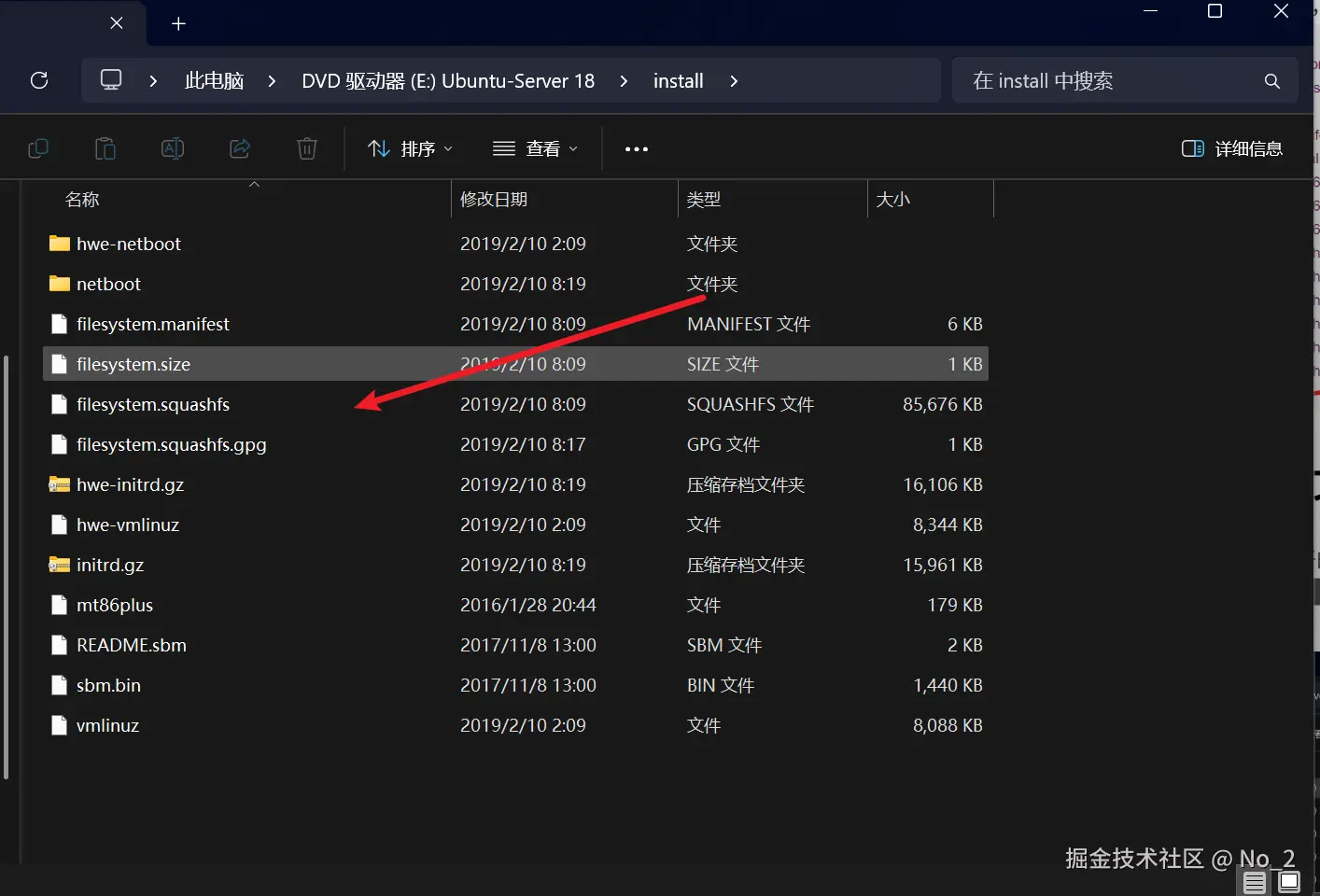
Task: Open a new tab with the plus button
Action: click(179, 23)
